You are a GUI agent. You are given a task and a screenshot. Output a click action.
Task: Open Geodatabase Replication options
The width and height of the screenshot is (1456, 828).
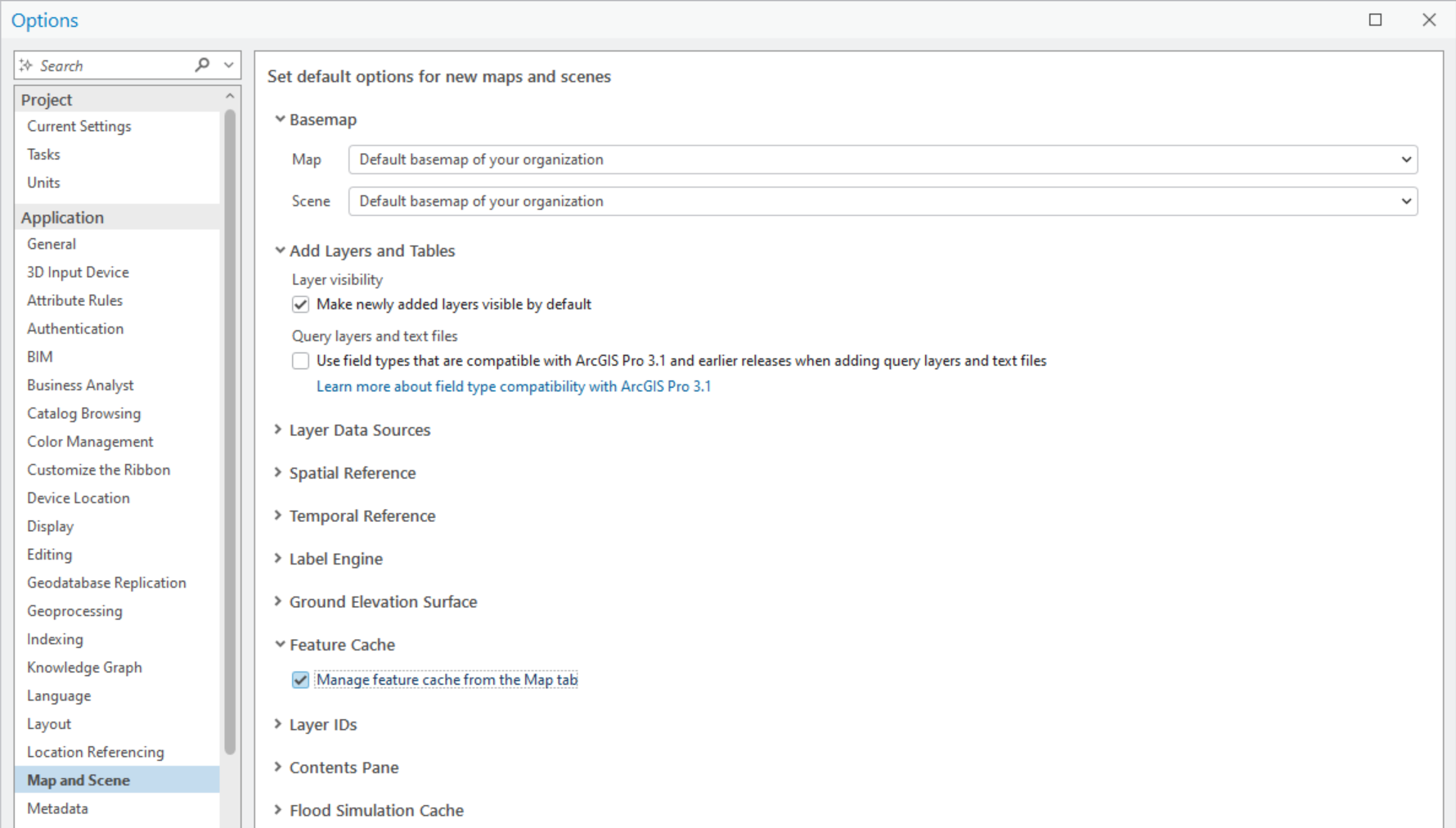click(106, 583)
